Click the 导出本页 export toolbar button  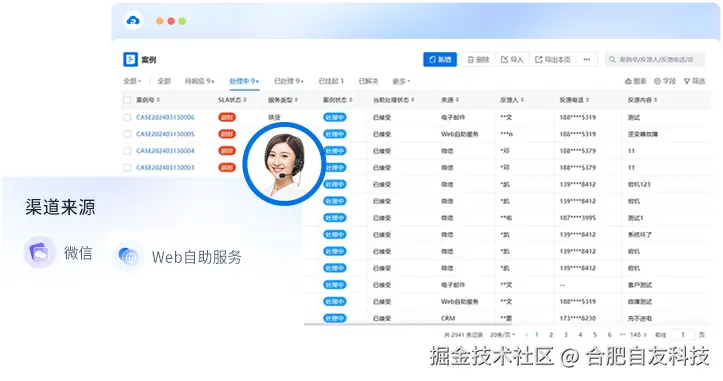click(553, 60)
